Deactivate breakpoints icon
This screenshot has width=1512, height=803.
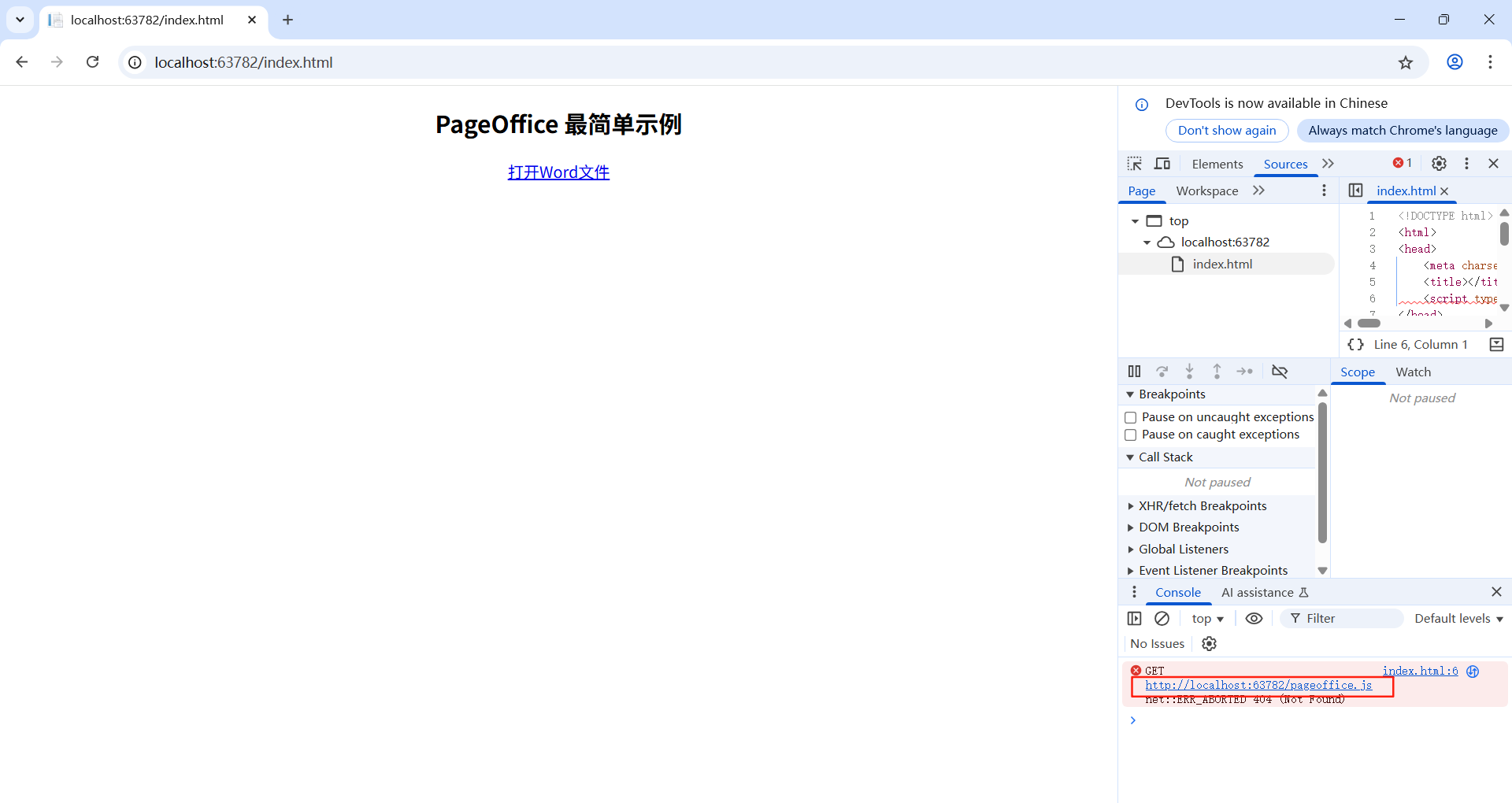1280,372
